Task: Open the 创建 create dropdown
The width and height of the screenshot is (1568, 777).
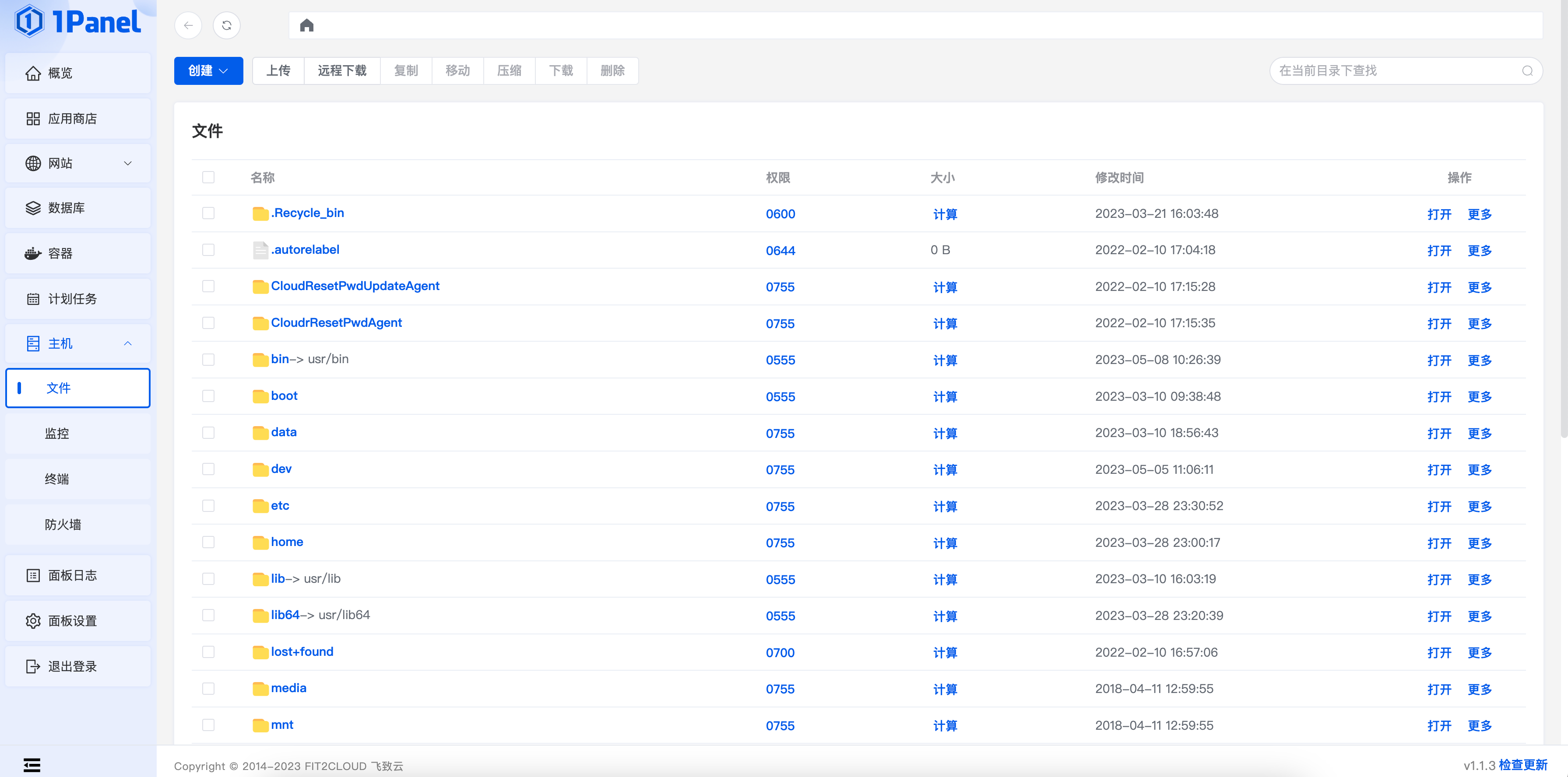Action: point(208,70)
